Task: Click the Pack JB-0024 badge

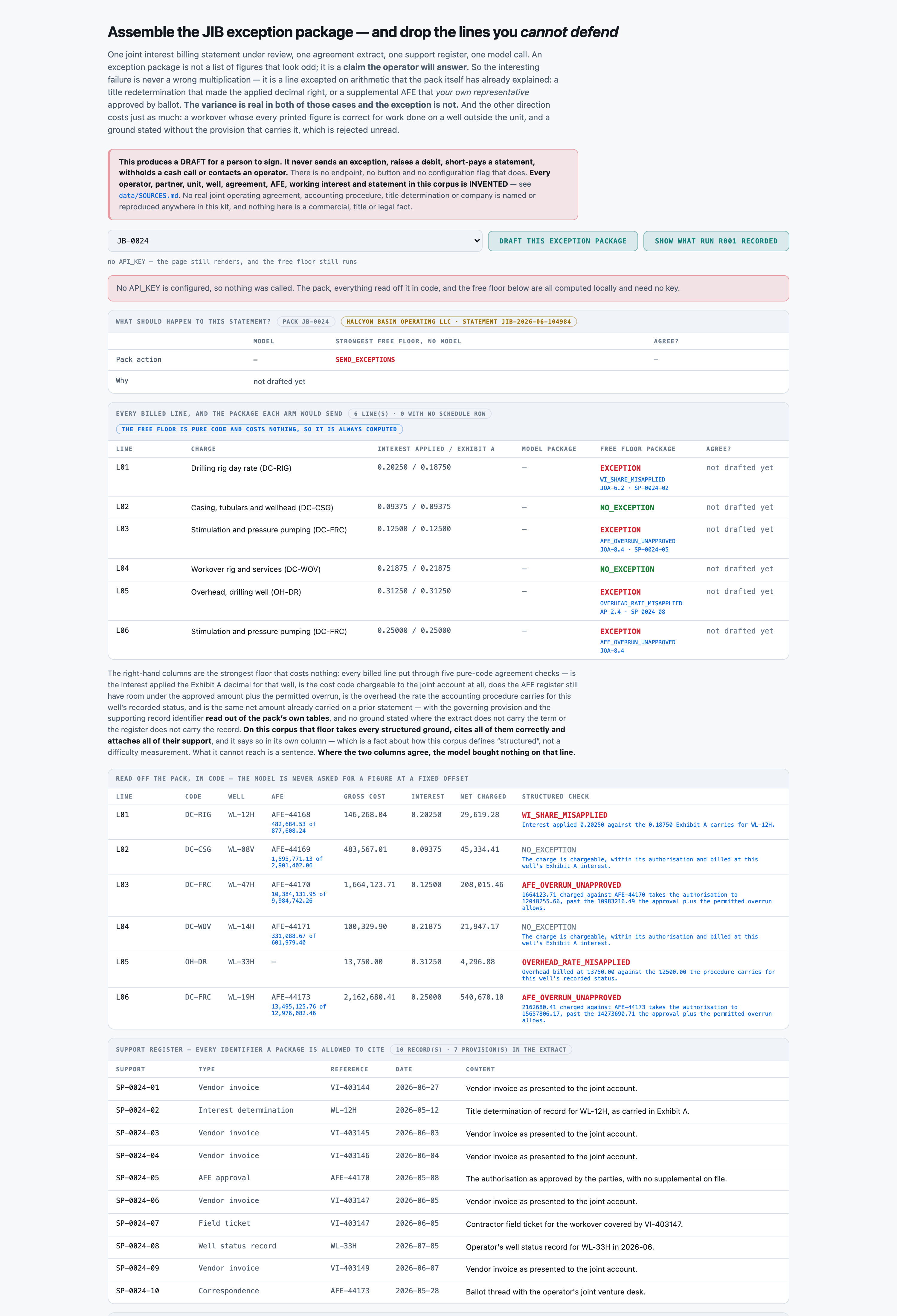Action: [306, 322]
